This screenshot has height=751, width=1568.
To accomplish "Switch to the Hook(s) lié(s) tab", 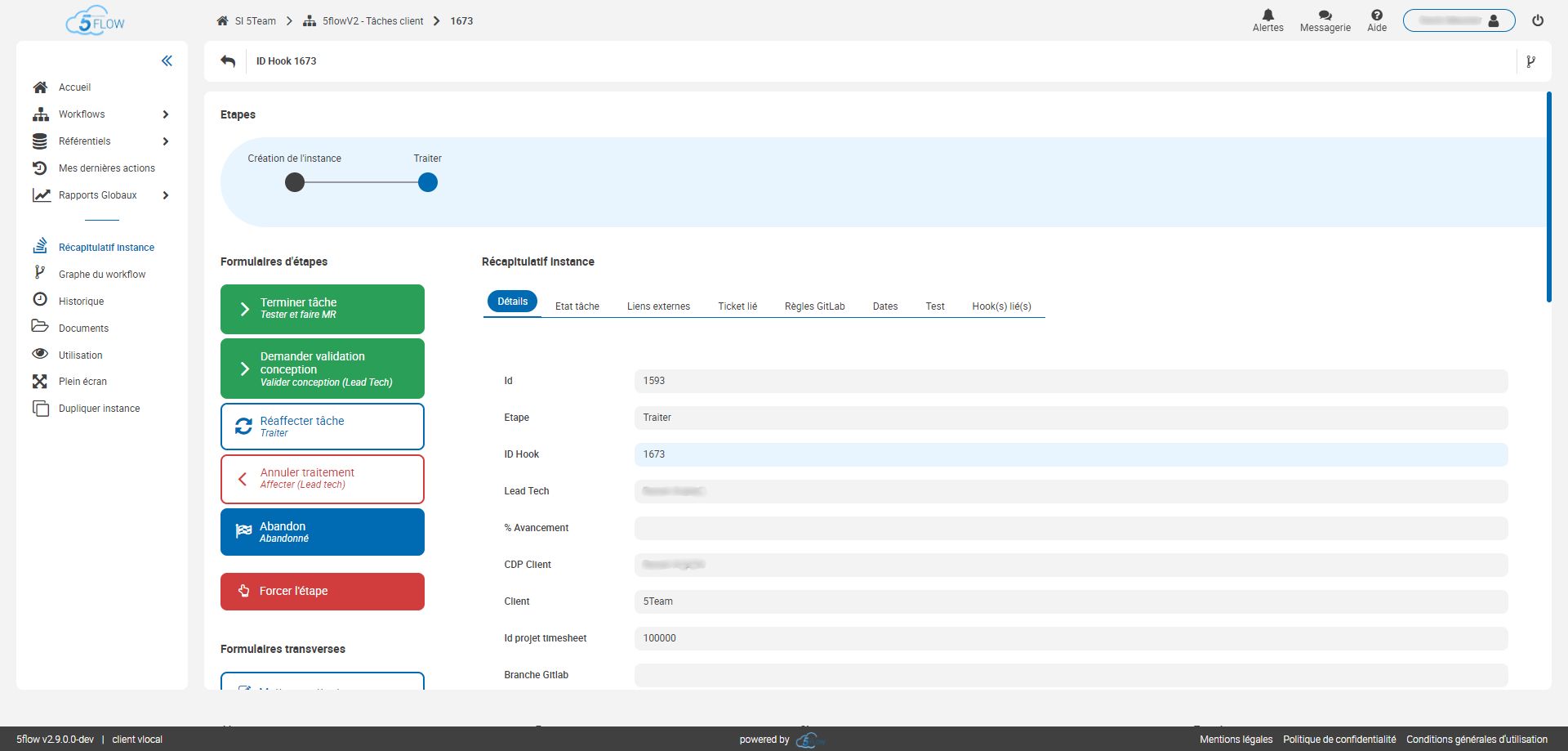I will 1001,306.
